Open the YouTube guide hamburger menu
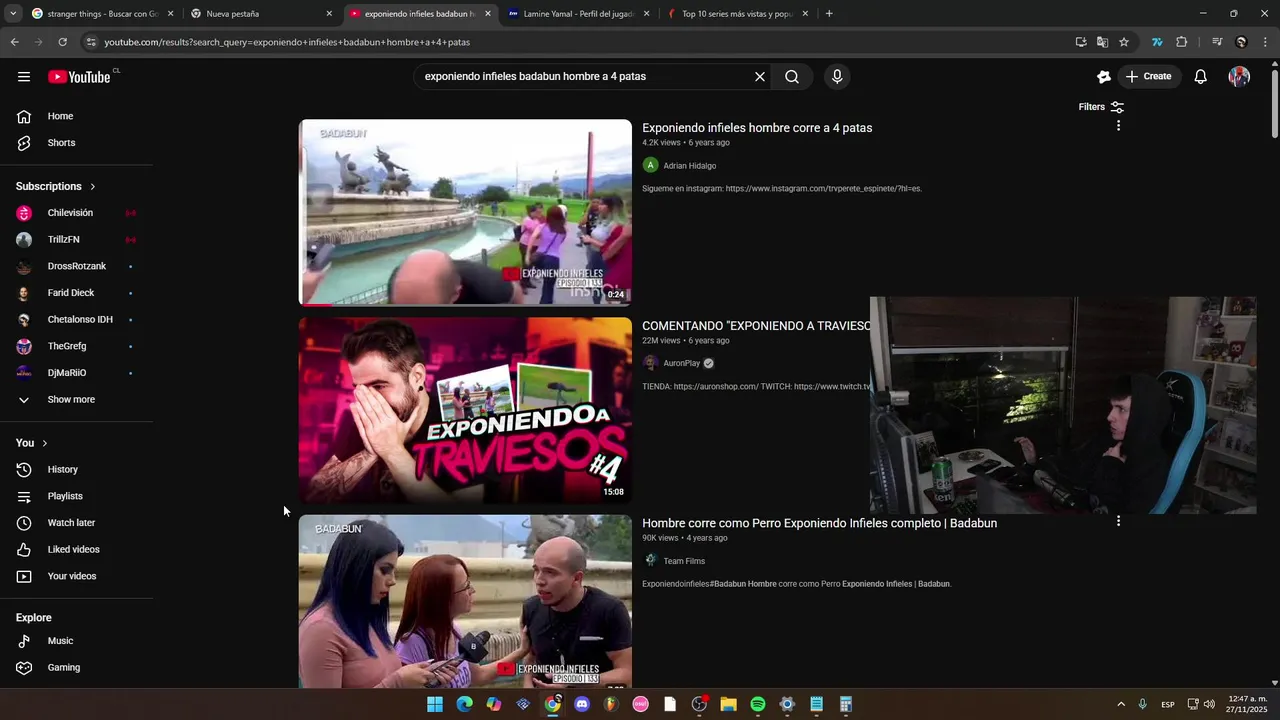The height and width of the screenshot is (720, 1280). (x=24, y=77)
